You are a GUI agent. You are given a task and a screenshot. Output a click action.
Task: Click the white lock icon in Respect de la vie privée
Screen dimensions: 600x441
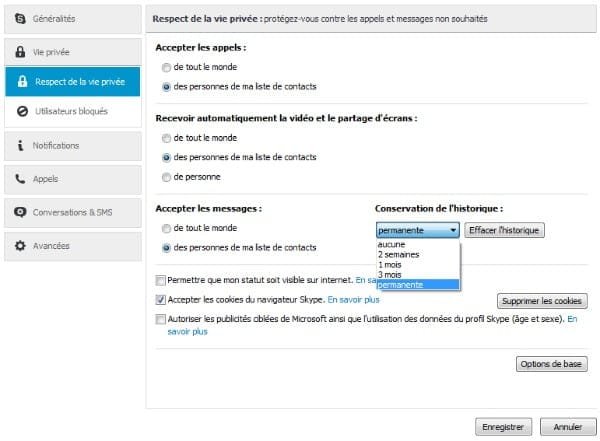coord(23,81)
